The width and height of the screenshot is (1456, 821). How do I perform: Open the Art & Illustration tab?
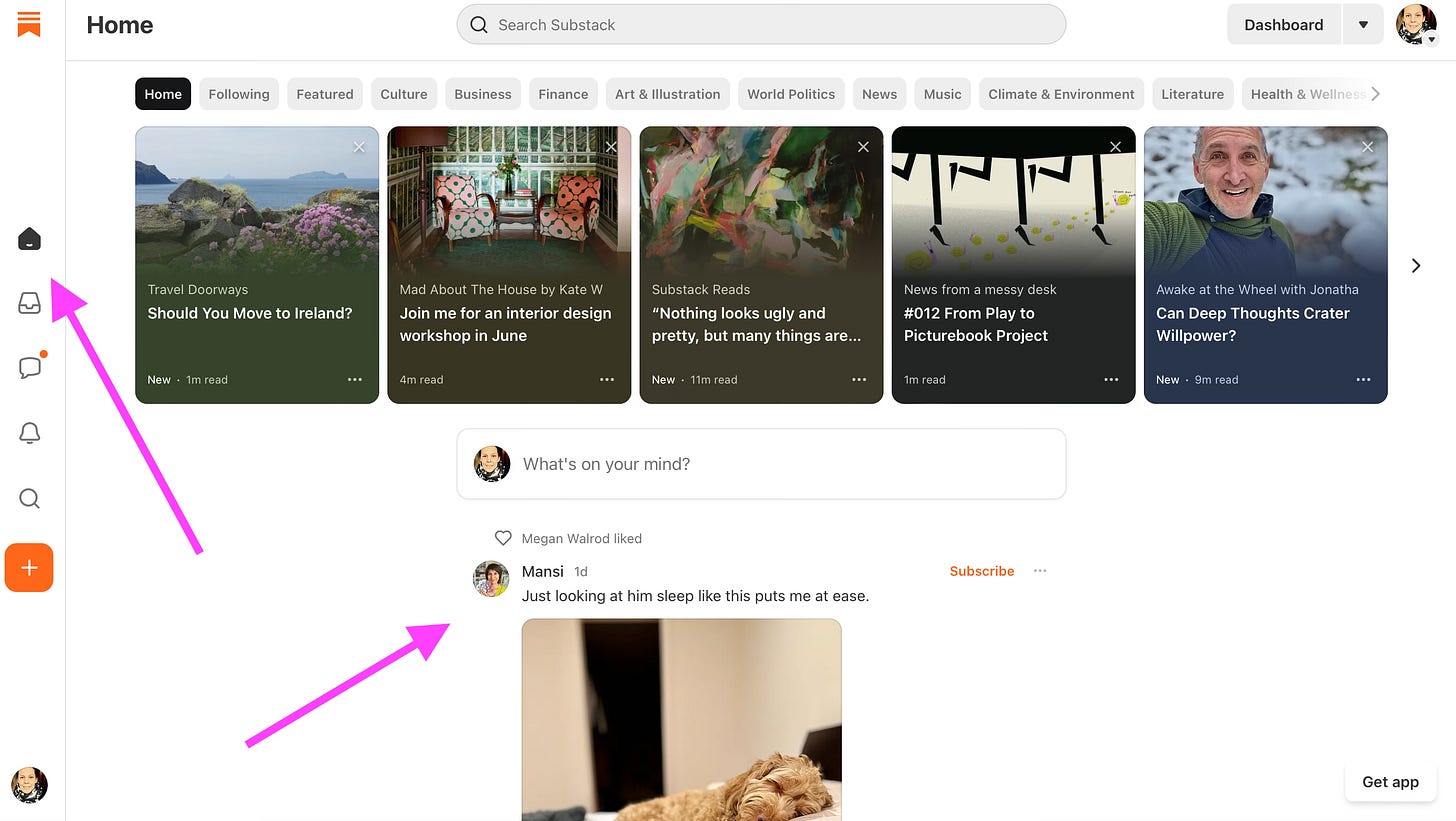[668, 94]
